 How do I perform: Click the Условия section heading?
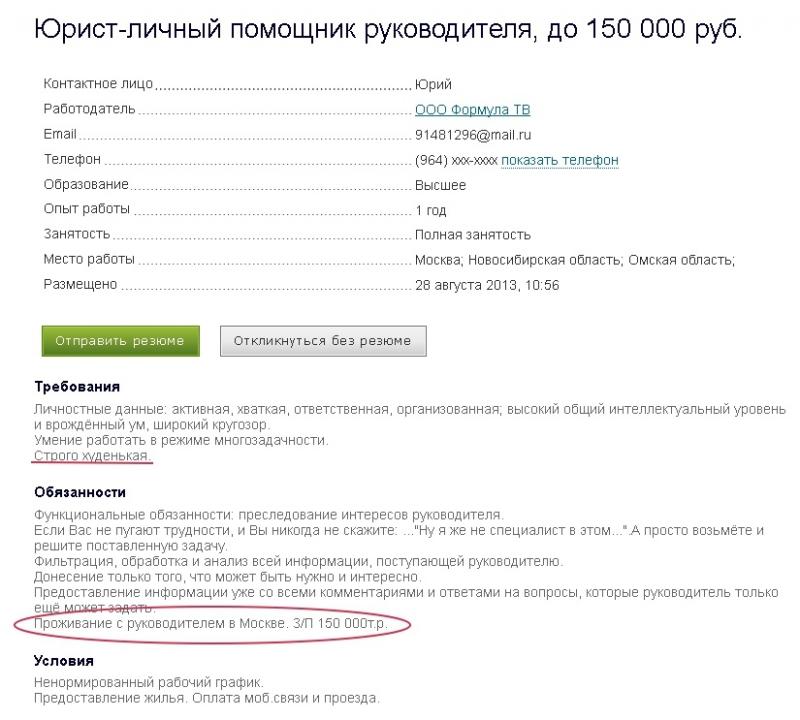pyautogui.click(x=64, y=660)
